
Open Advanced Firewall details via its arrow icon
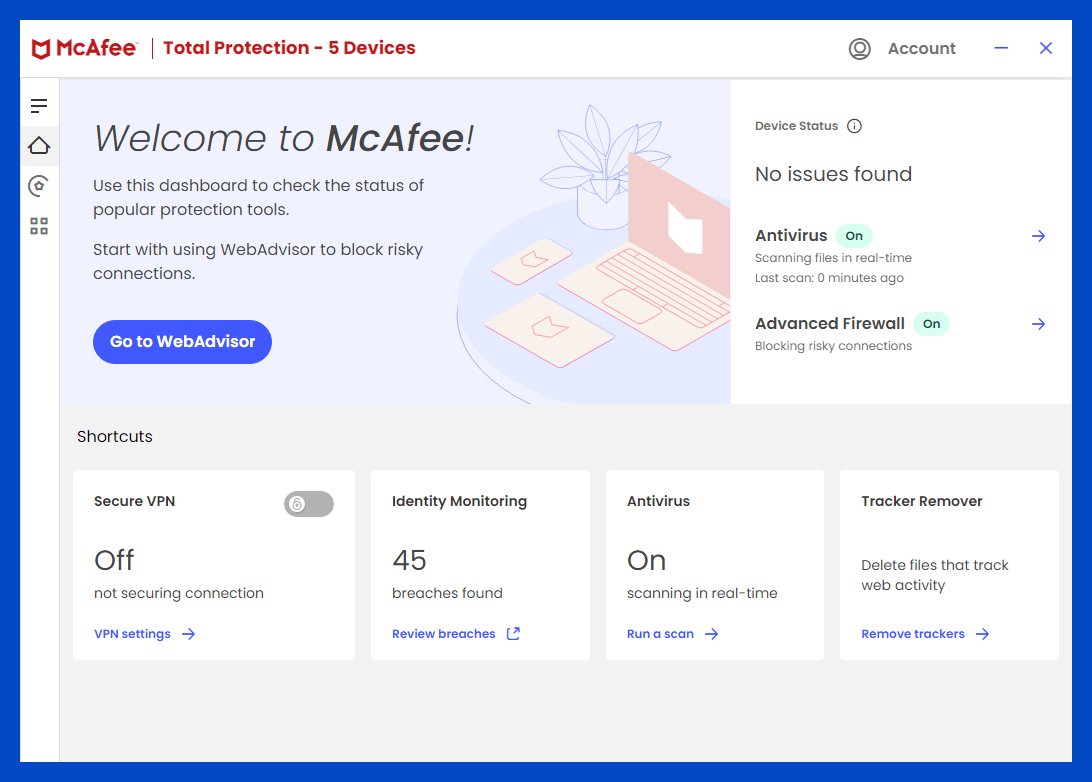pos(1038,323)
